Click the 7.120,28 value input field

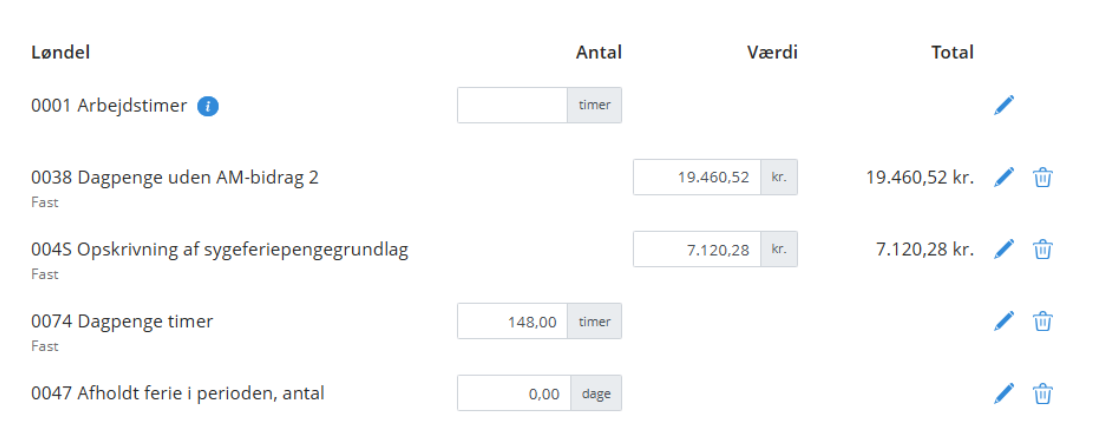[x=697, y=249]
